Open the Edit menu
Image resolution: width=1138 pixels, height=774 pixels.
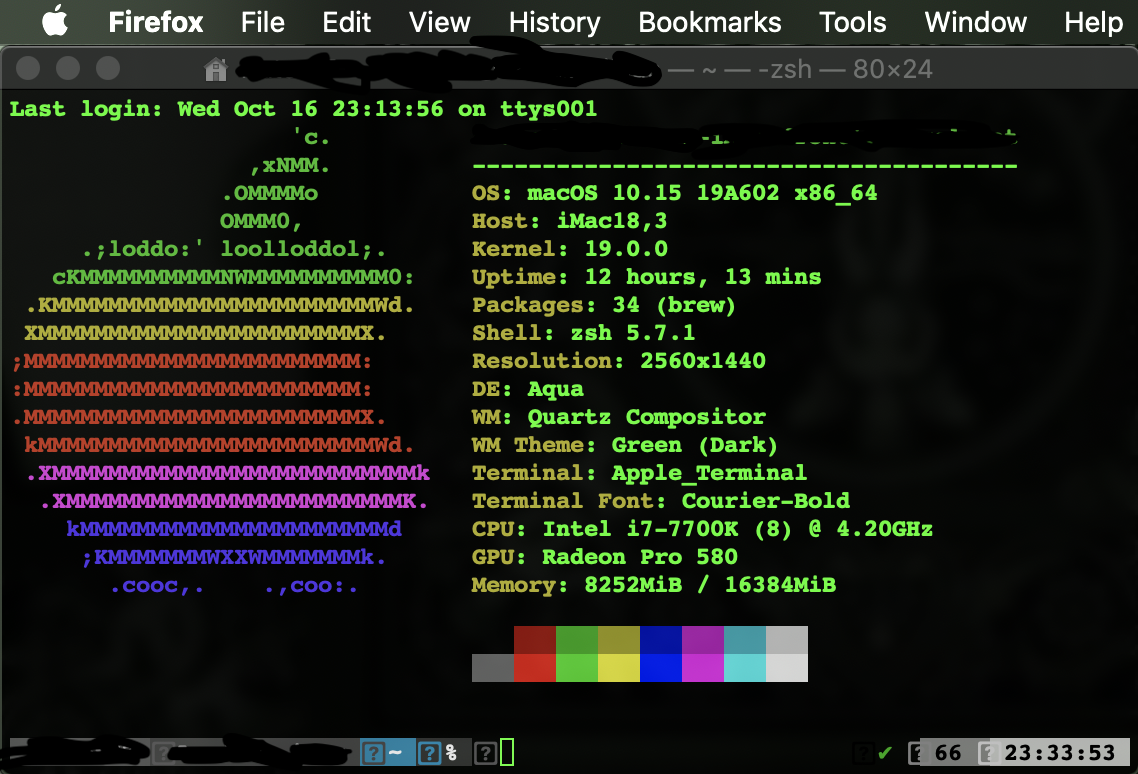pos(346,23)
